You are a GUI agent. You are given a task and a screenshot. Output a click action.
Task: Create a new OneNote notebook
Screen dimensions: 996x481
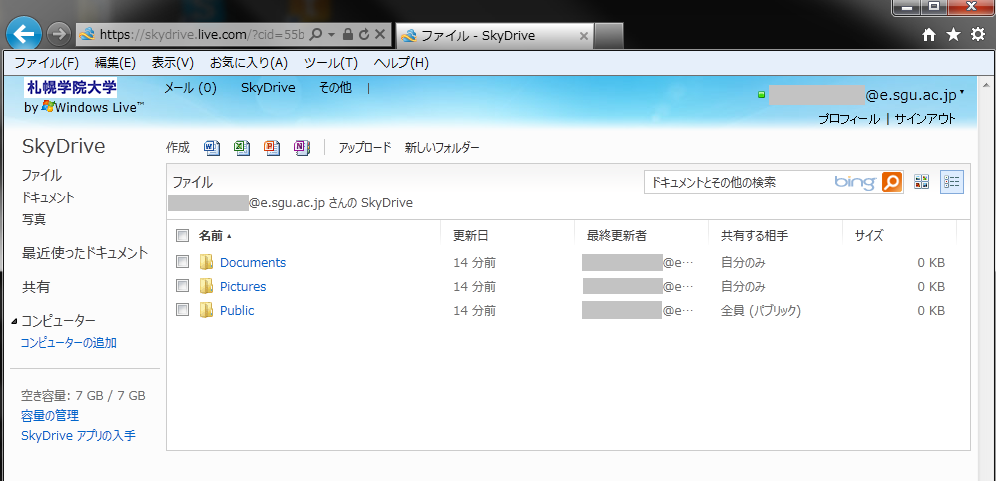302,147
